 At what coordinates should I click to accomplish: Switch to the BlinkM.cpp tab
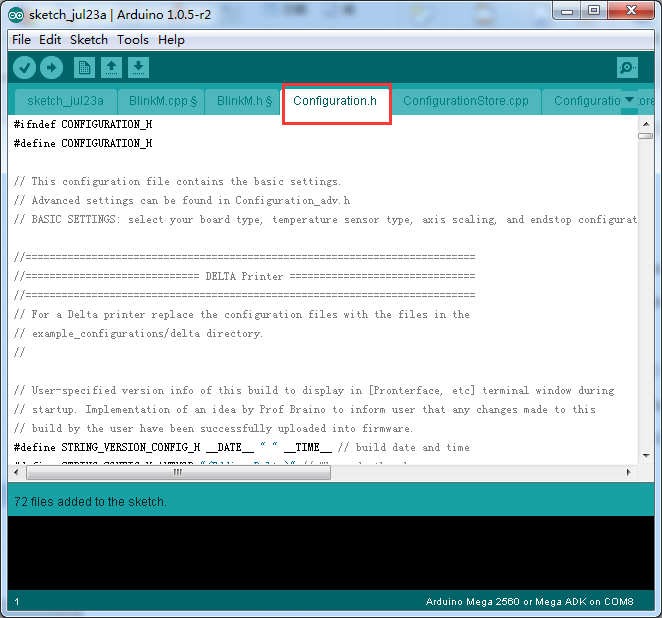(163, 101)
